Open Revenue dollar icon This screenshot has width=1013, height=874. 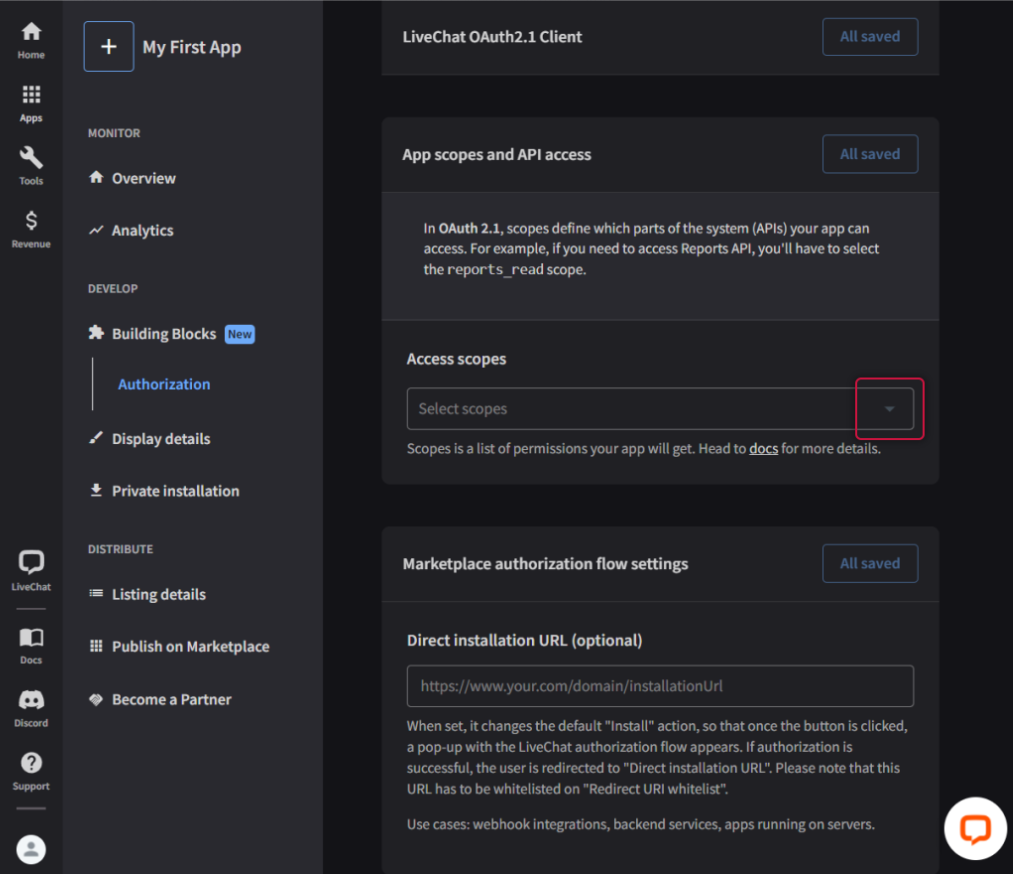click(31, 229)
